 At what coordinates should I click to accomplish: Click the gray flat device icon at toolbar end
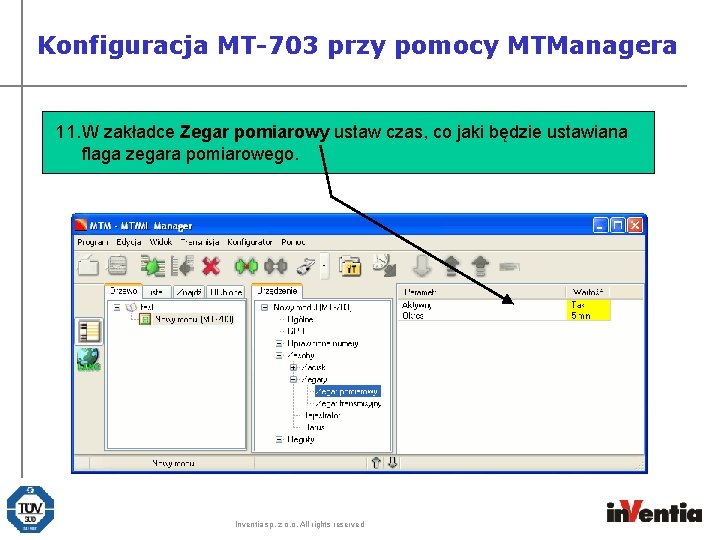tap(509, 266)
